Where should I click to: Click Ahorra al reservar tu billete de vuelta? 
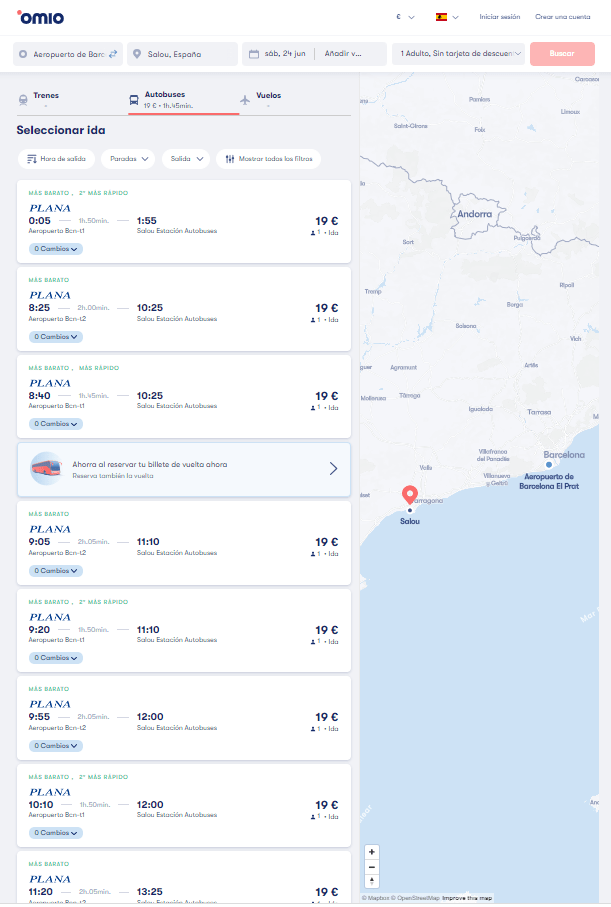coord(184,470)
